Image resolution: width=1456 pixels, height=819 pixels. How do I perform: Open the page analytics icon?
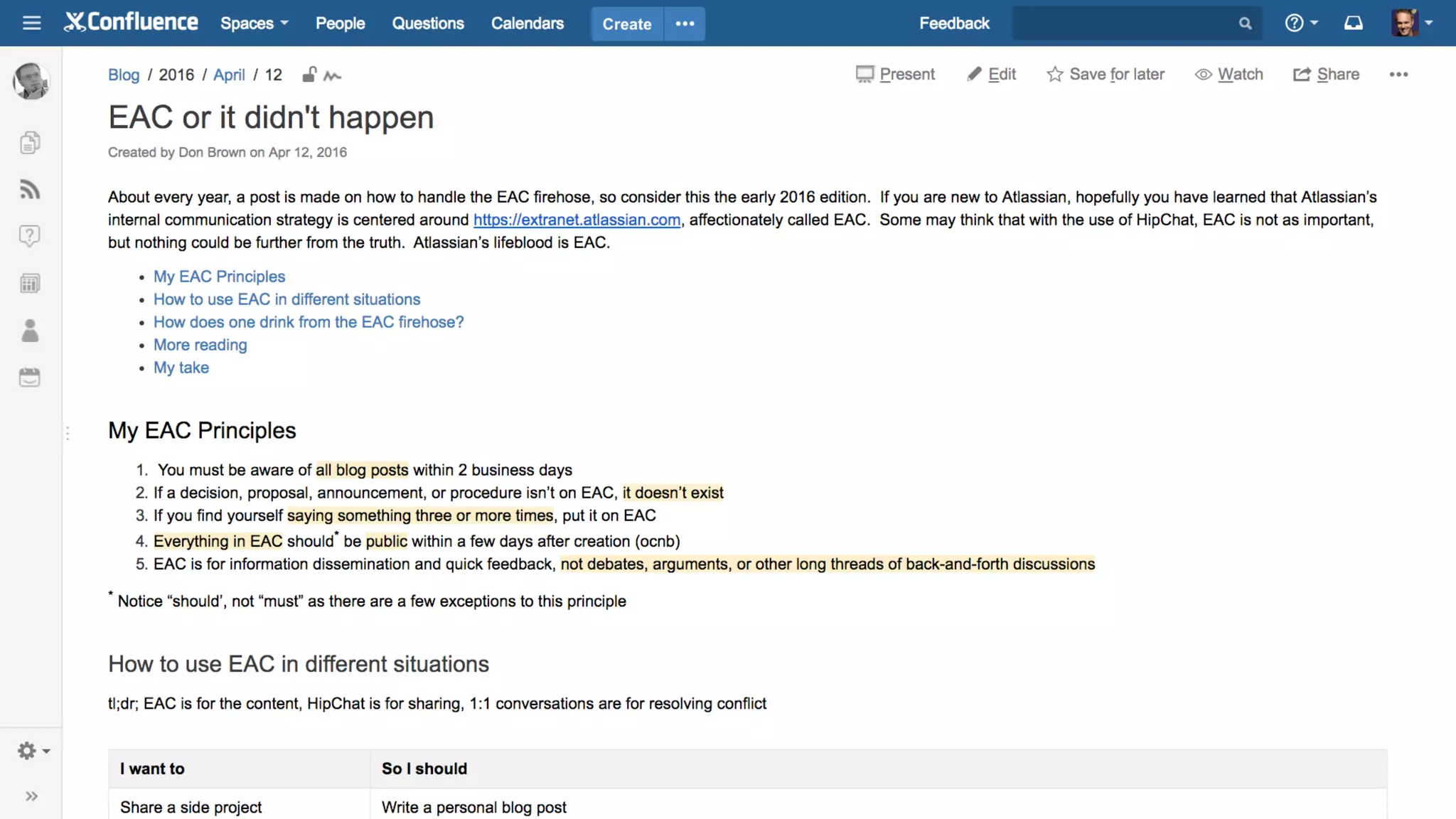pos(332,75)
